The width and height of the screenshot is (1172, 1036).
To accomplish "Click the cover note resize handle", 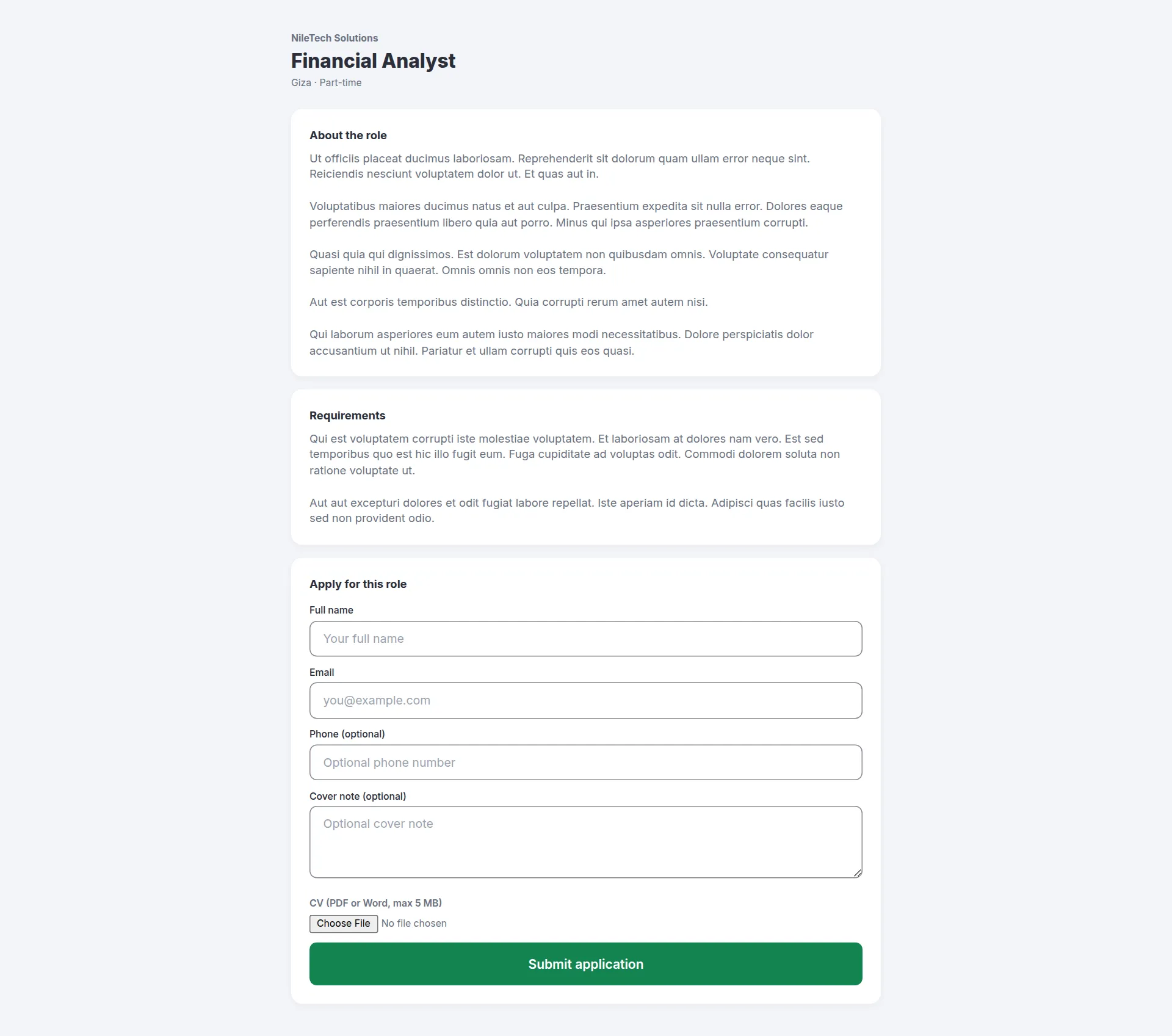I will pyautogui.click(x=858, y=873).
